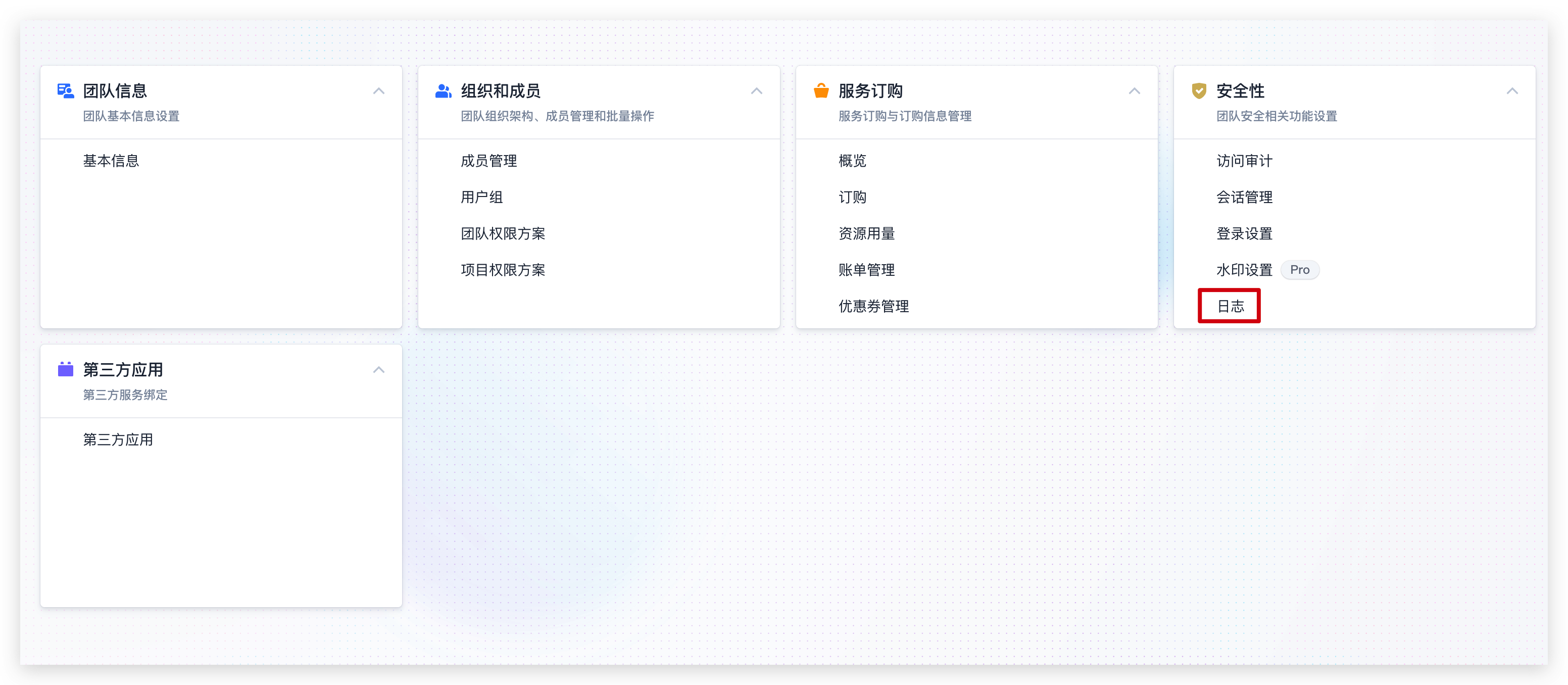Click the 服务订购 card title
Screen dimensions: 1568x685
[870, 91]
